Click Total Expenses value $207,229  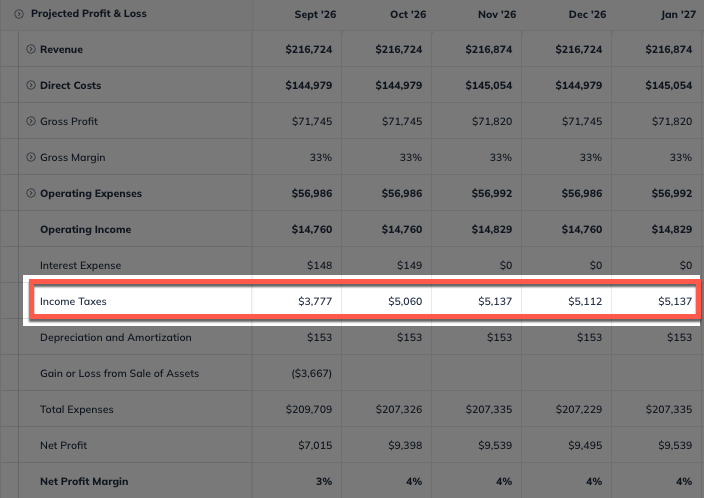pos(579,410)
